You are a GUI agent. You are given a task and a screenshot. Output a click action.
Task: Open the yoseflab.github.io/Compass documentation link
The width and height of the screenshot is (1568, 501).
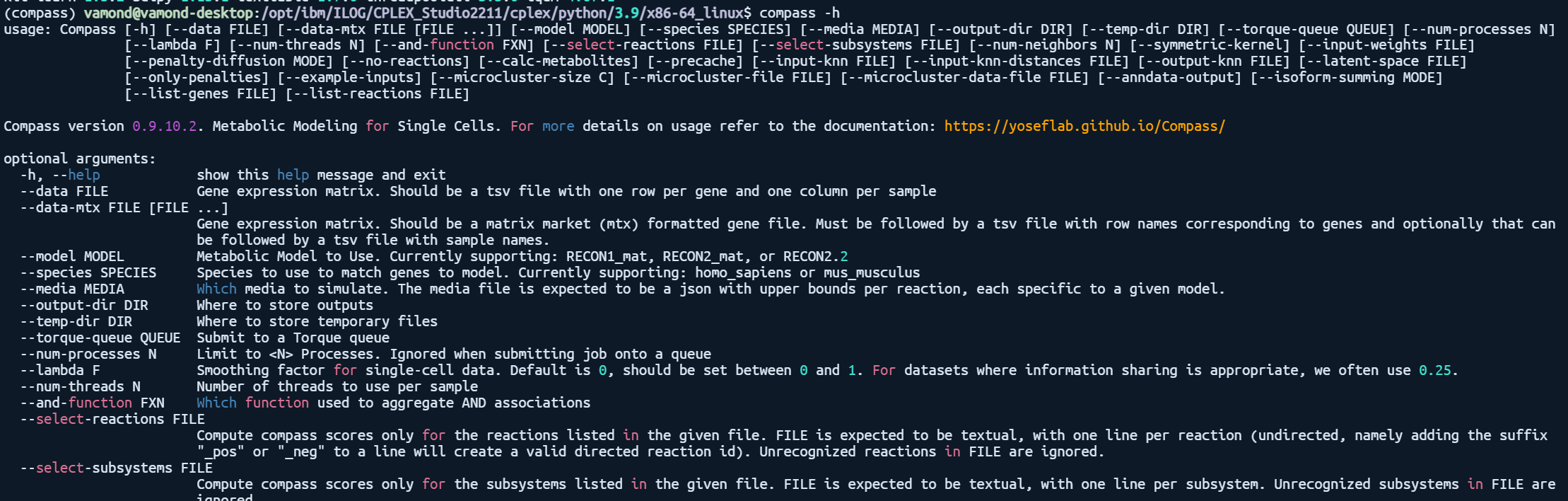click(1084, 126)
